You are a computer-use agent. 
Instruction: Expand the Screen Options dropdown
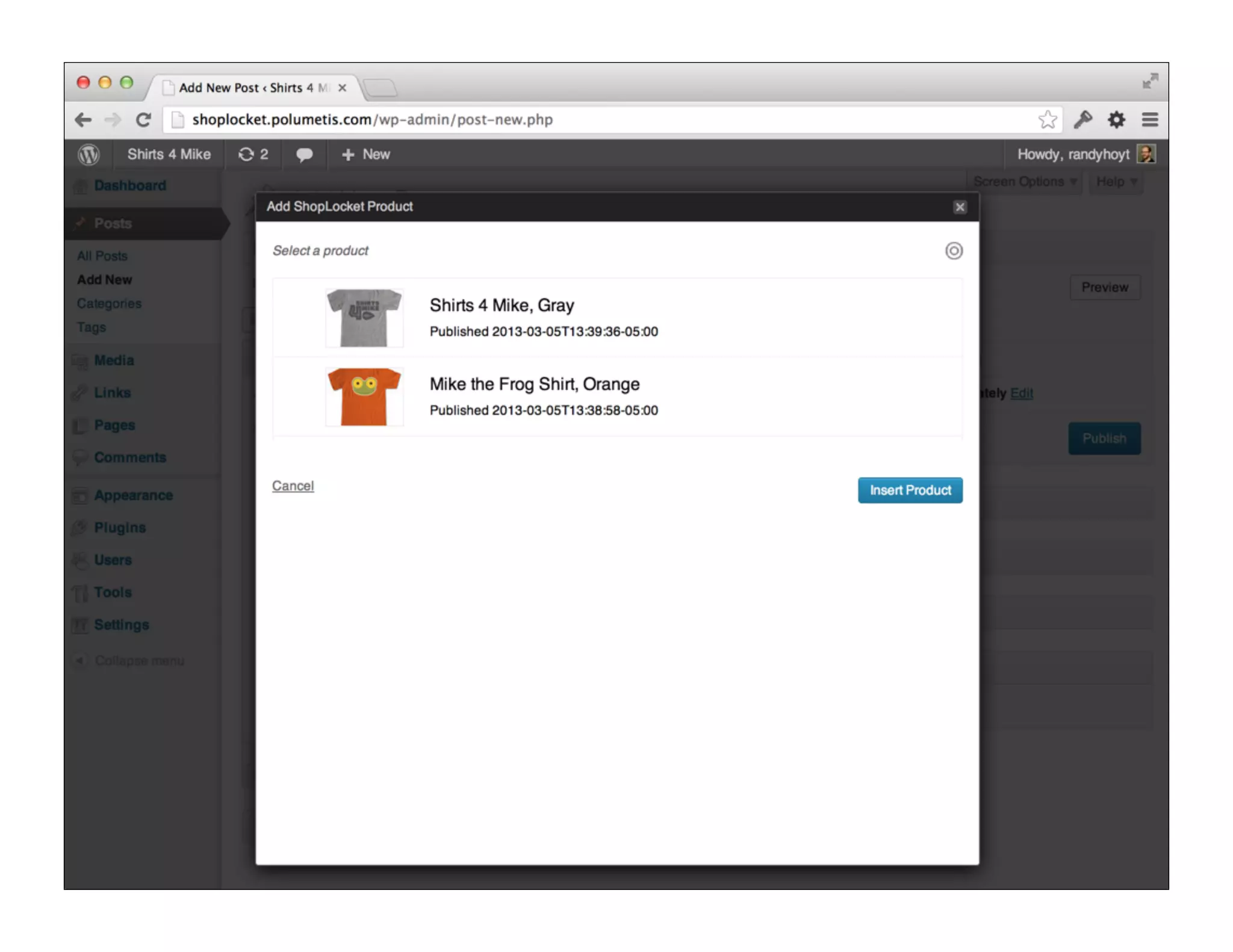click(1025, 182)
